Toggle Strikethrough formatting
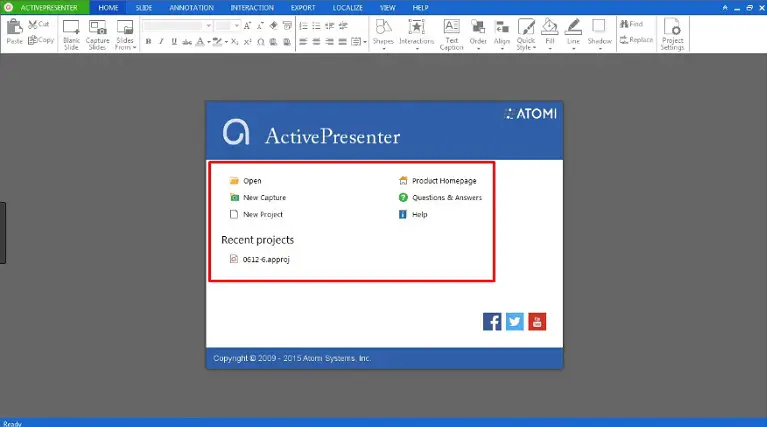 click(x=187, y=42)
